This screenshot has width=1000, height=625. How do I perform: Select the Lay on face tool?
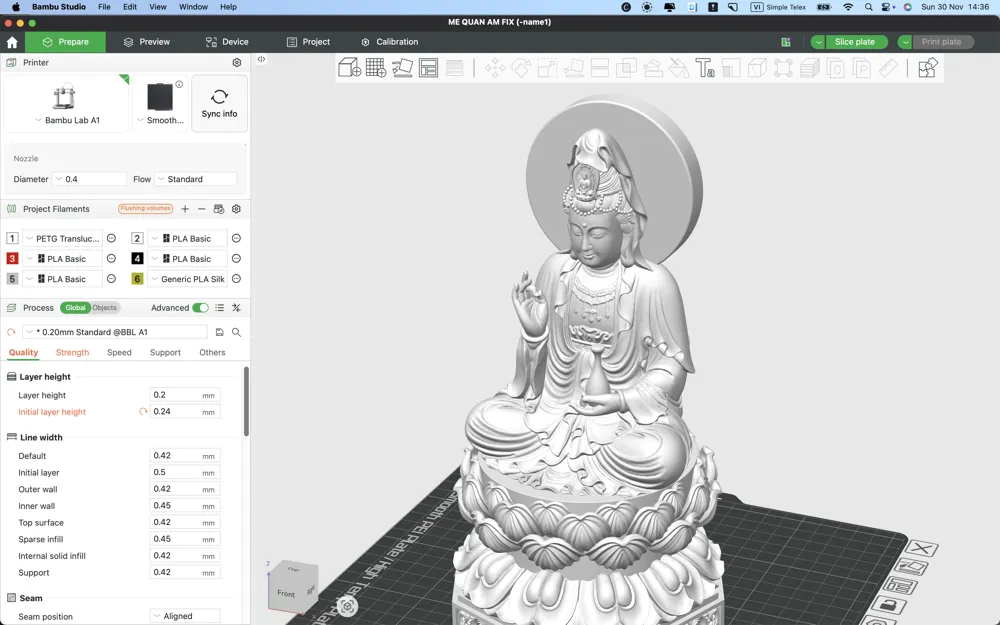[x=573, y=68]
